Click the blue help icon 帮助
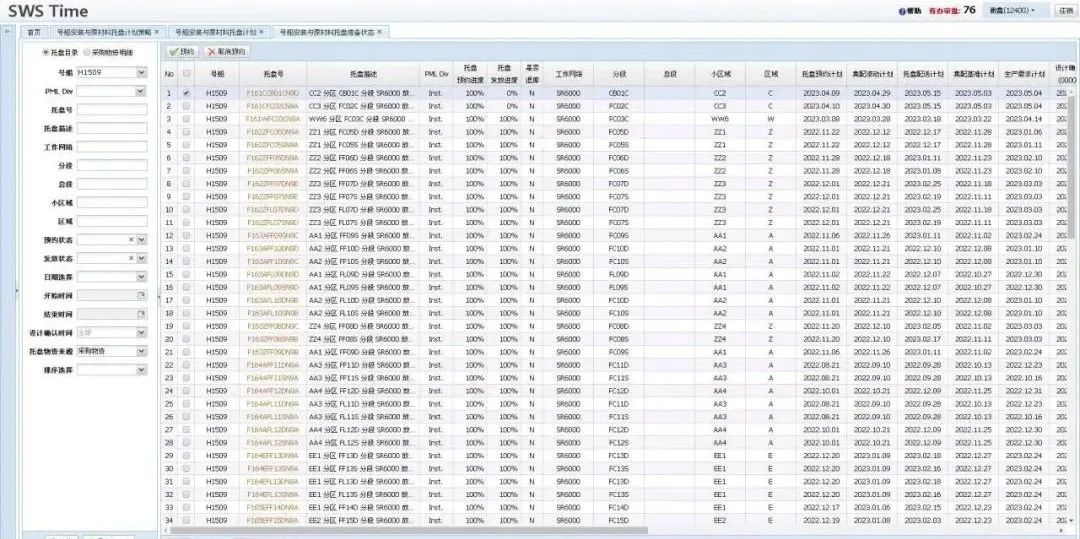Screen dimensions: 1080x539 903,11
